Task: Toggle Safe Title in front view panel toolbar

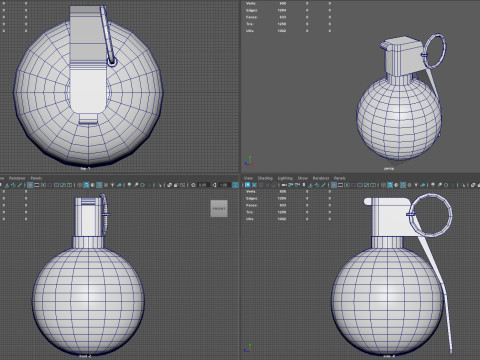Action: [69, 185]
